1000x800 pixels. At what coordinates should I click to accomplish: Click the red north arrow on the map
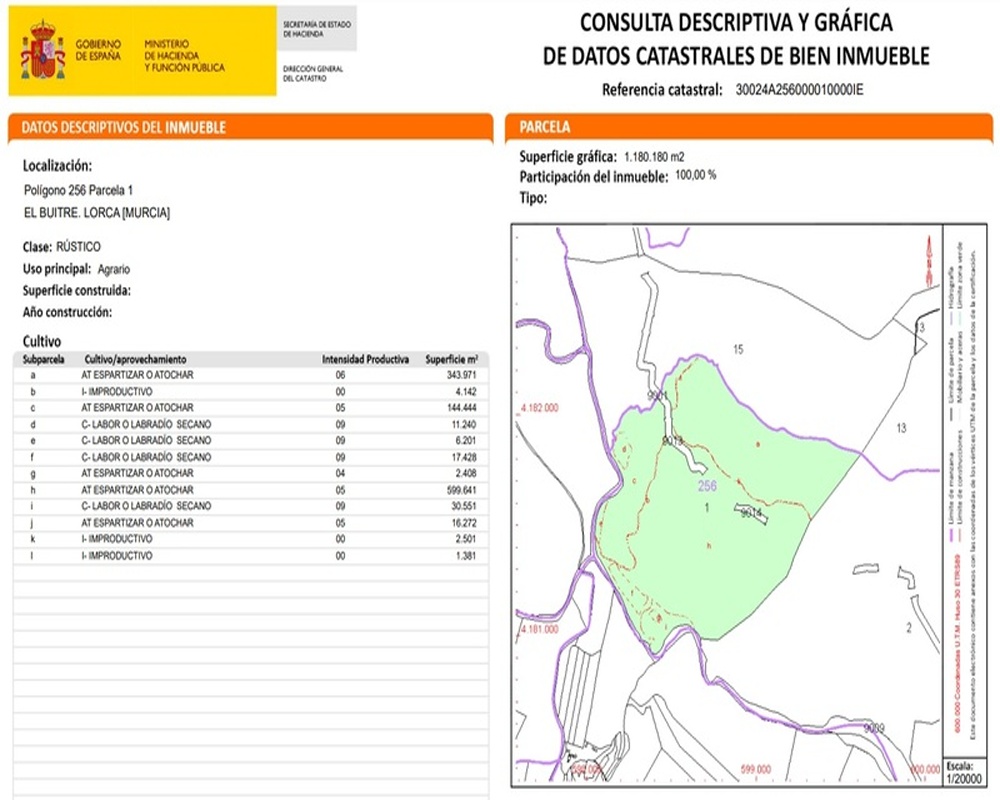point(929,260)
